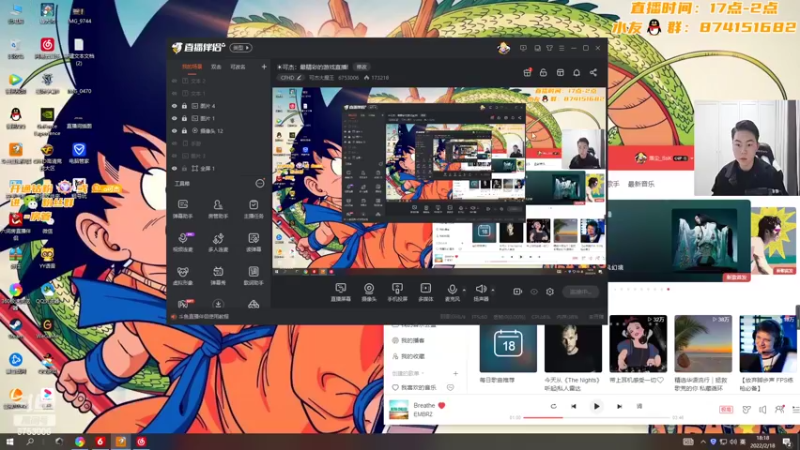The width and height of the screenshot is (800, 450).
Task: Unlike the song Breathe with the heart
Action: 442,406
